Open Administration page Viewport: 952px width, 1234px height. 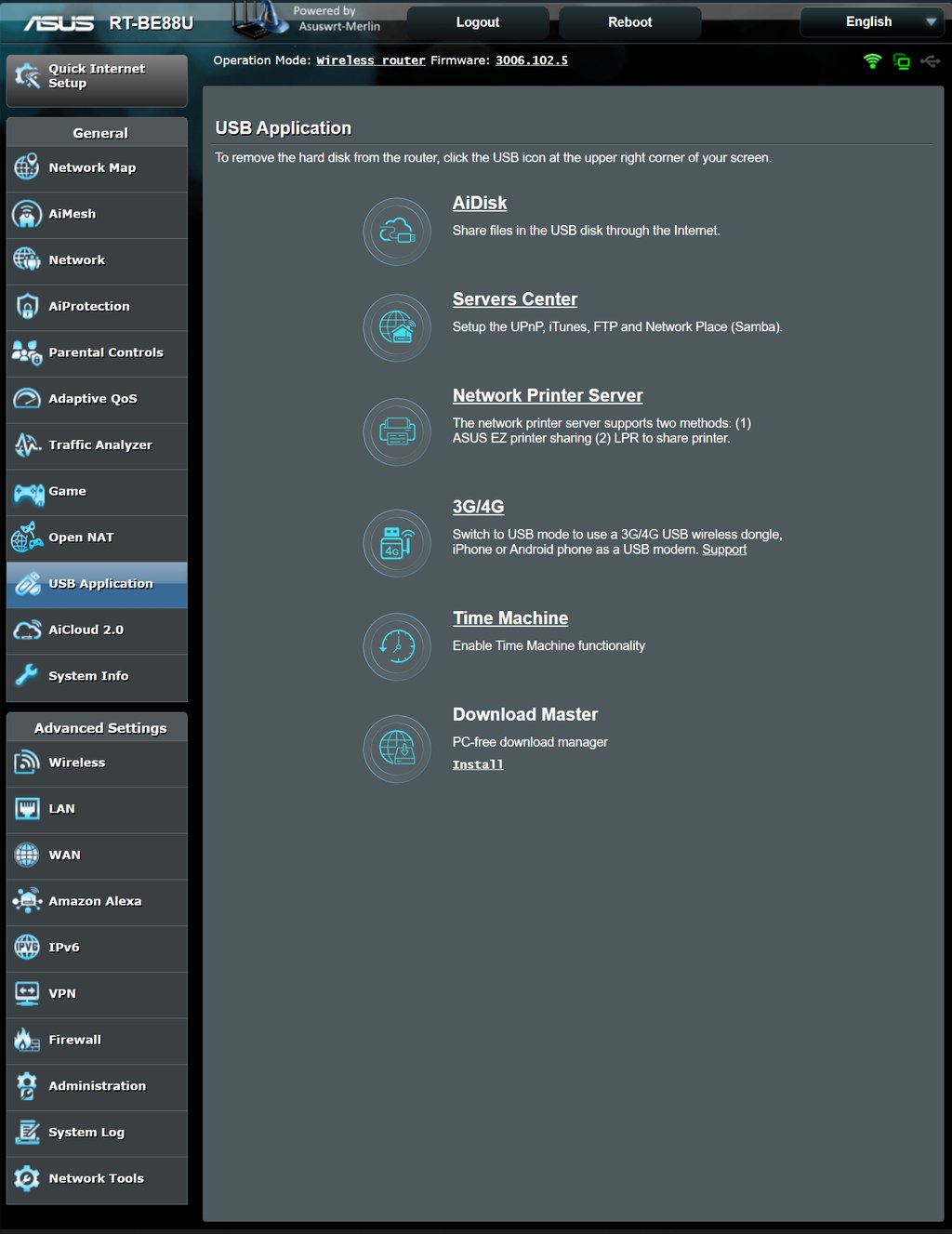pyautogui.click(x=97, y=1087)
